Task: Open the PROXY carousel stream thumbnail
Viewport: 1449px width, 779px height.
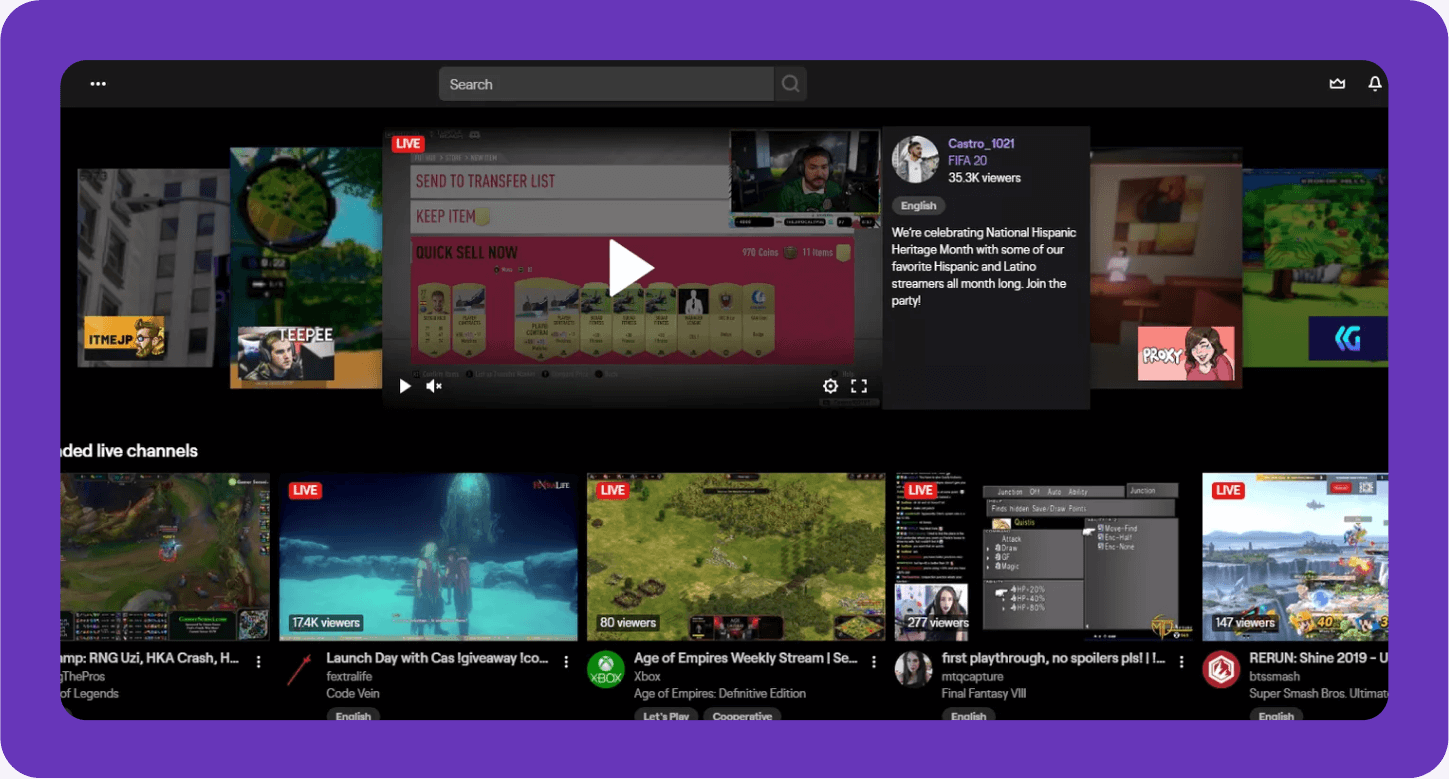Action: pos(1166,268)
